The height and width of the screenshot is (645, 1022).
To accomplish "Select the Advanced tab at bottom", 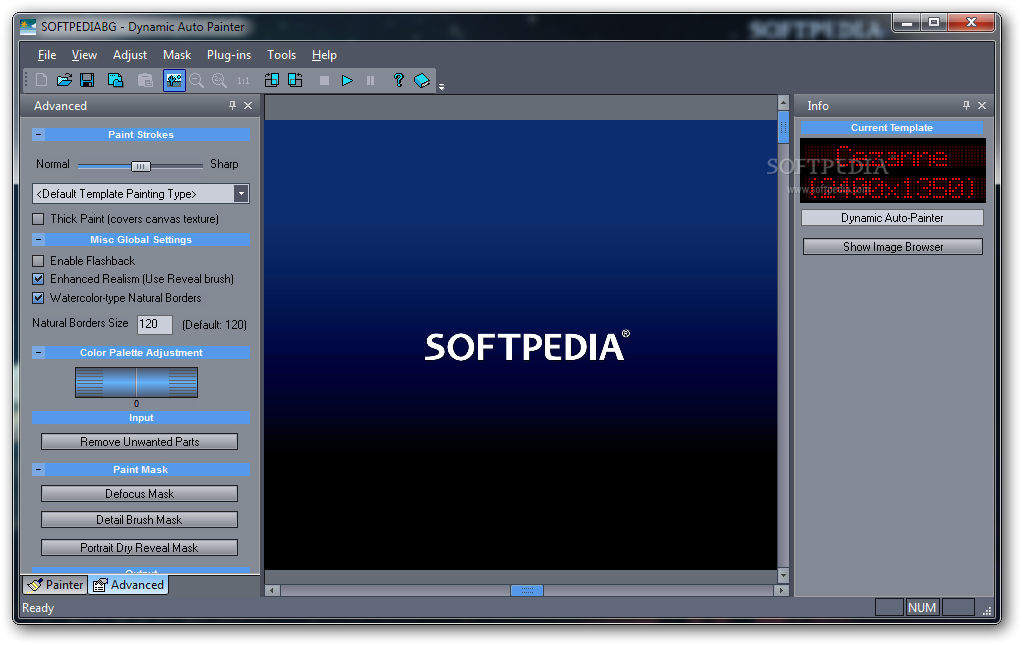I will tap(128, 585).
